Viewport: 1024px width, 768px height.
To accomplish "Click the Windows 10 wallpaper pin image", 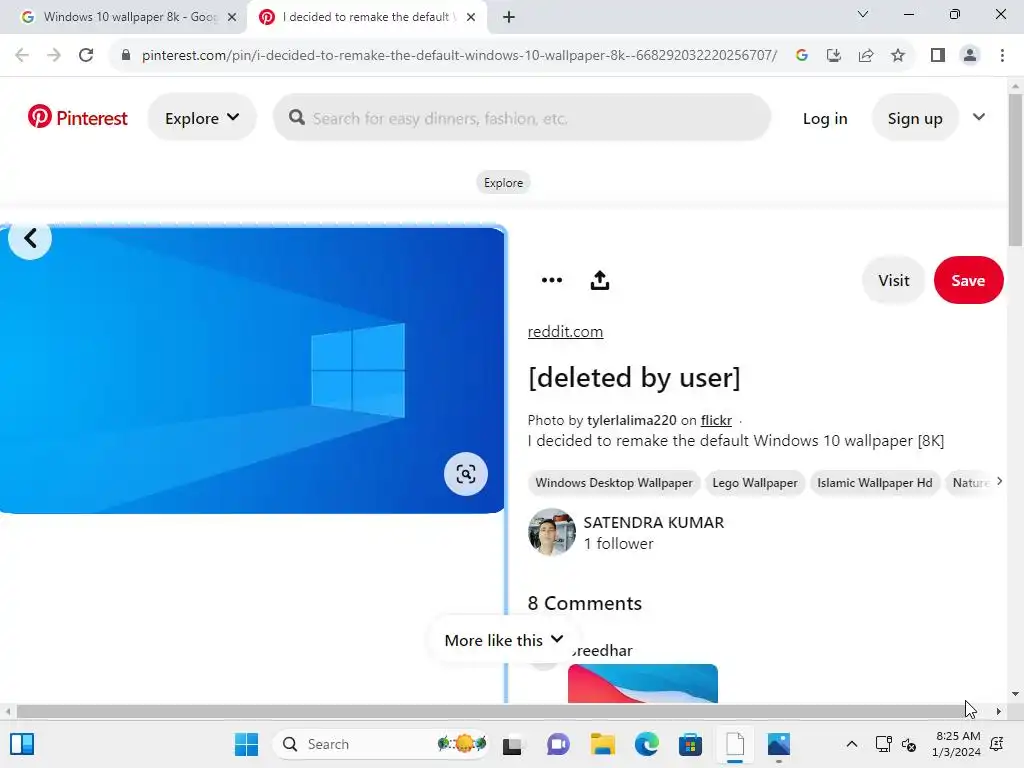I will 252,370.
